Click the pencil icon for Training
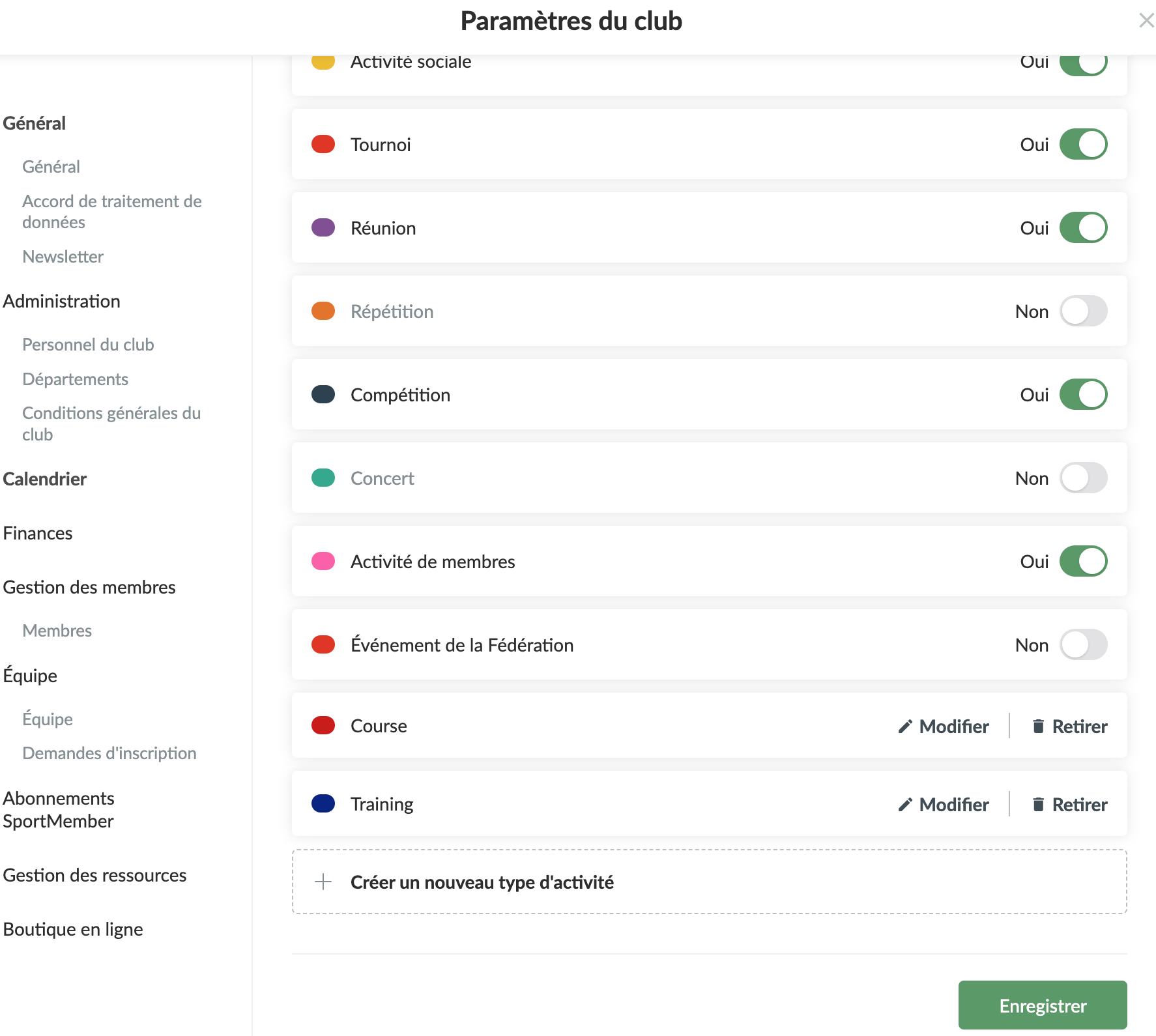 pyautogui.click(x=904, y=805)
